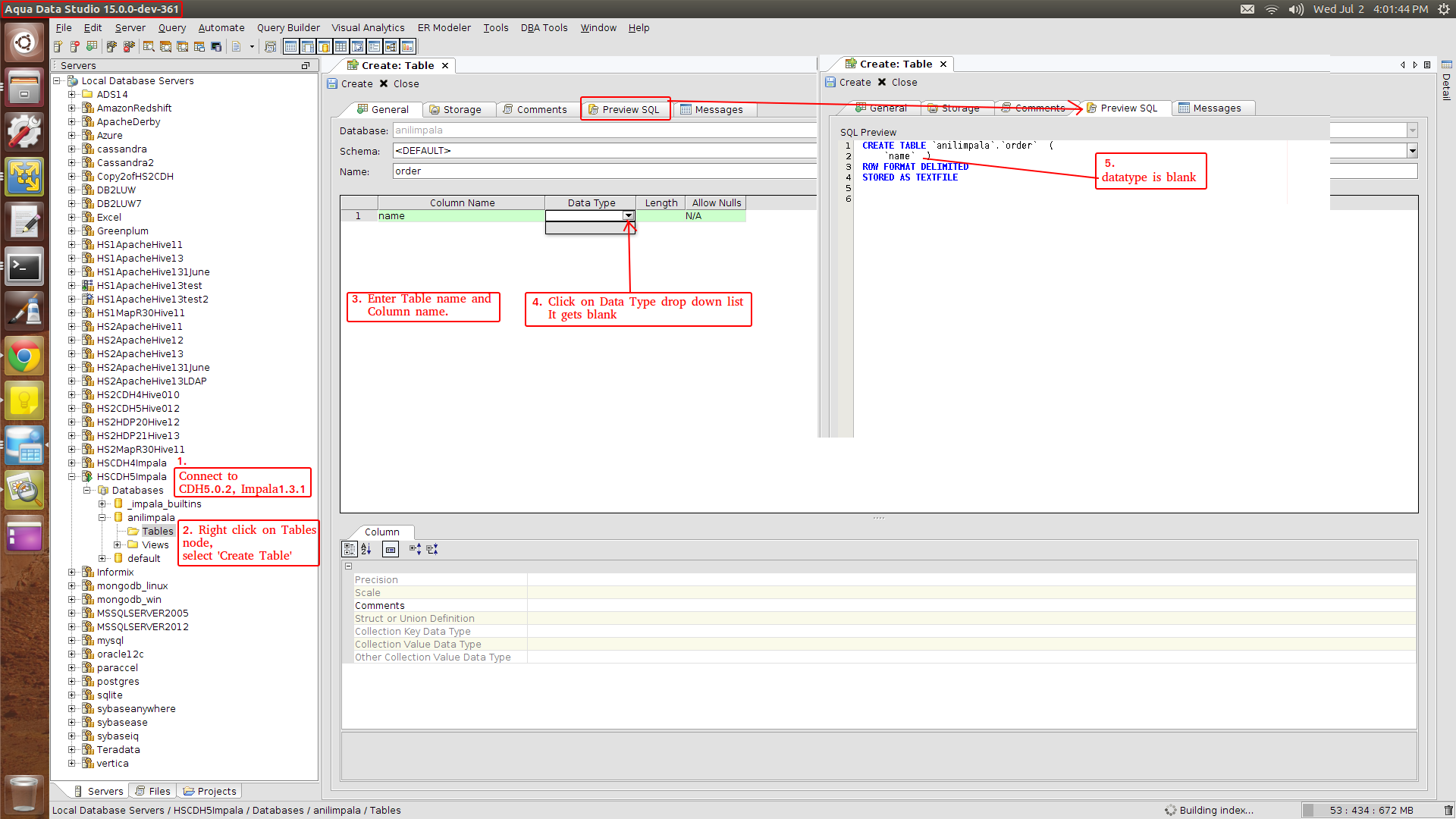Screen dimensions: 1456x819
Task: Click Collapse All properties icon
Action: pos(432,549)
